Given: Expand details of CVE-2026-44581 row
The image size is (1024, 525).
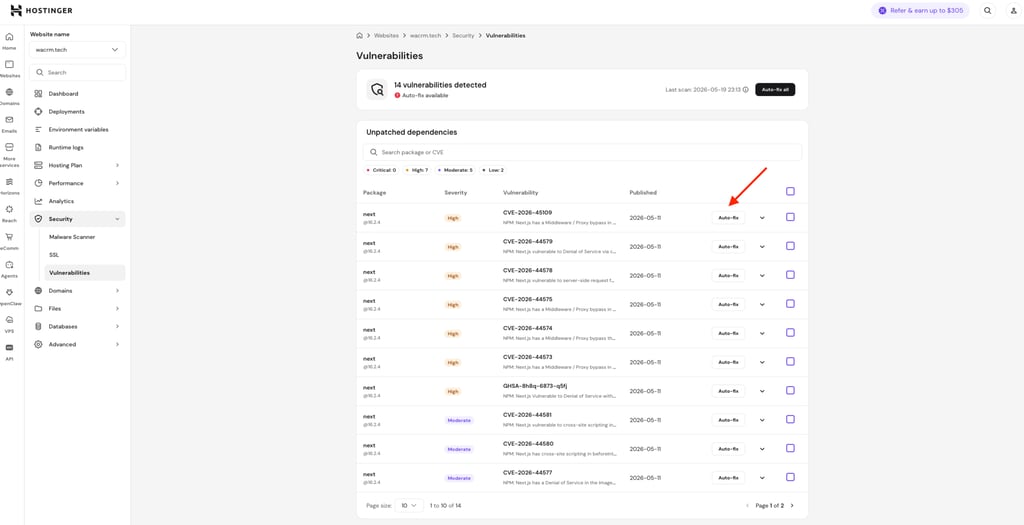Looking at the screenshot, I should (x=762, y=420).
